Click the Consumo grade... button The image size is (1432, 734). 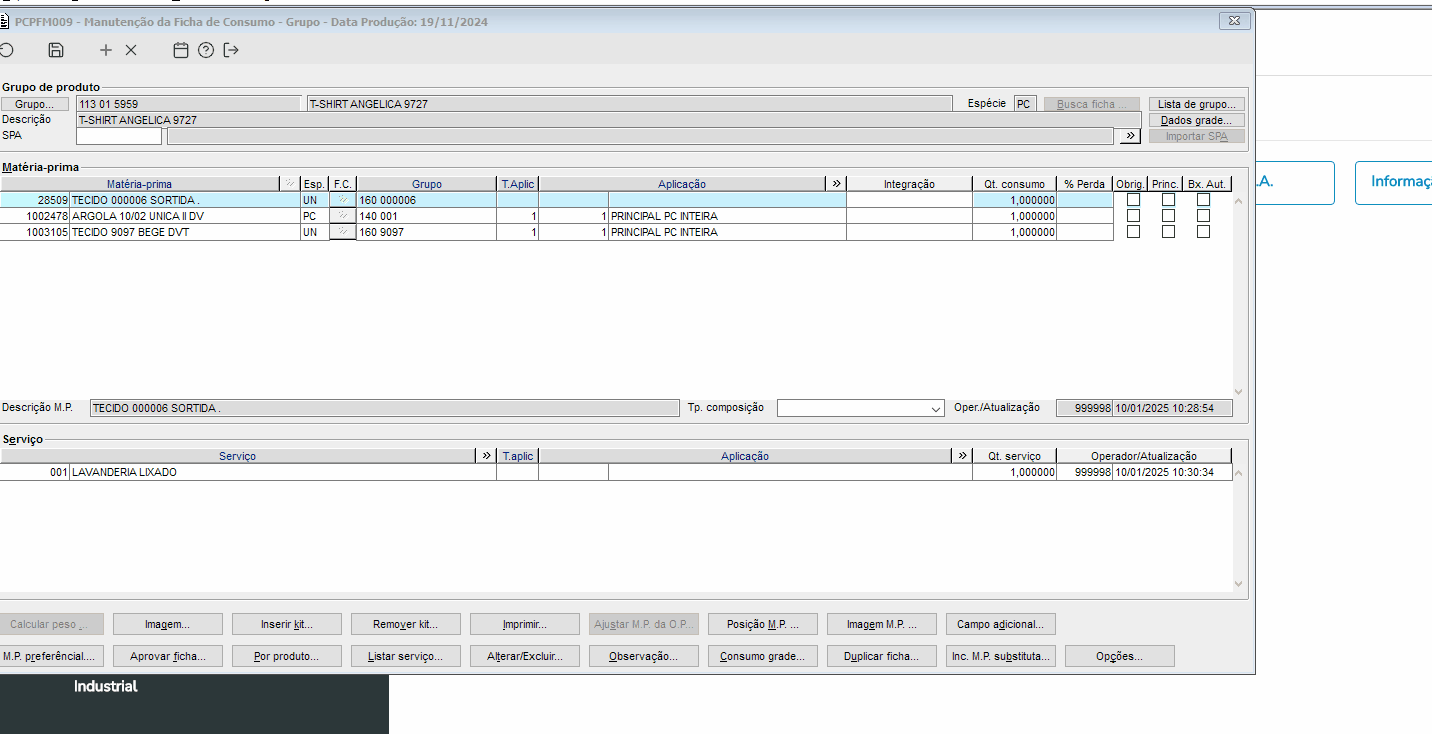point(763,656)
